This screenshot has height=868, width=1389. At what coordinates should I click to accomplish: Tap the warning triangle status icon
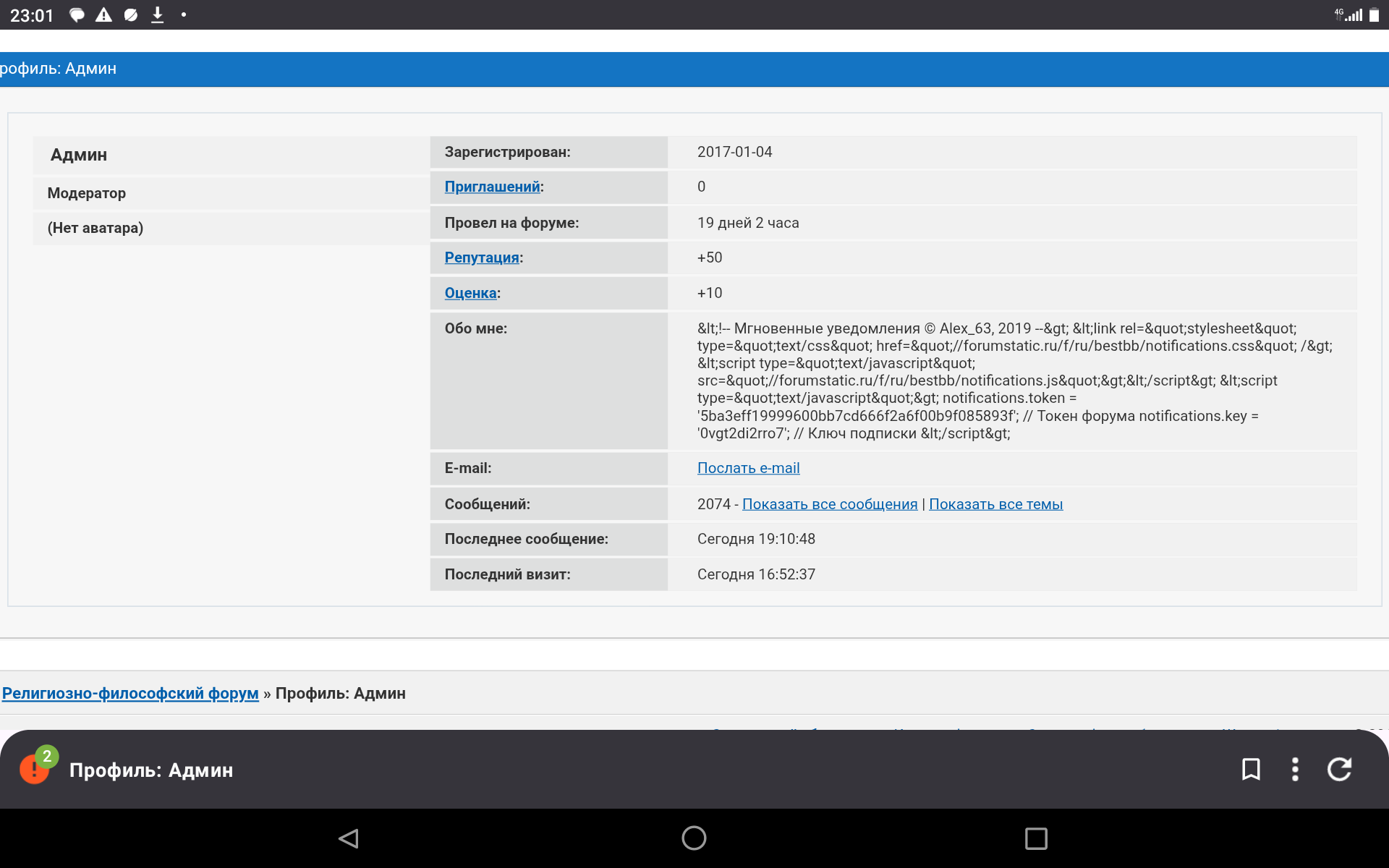tap(103, 14)
